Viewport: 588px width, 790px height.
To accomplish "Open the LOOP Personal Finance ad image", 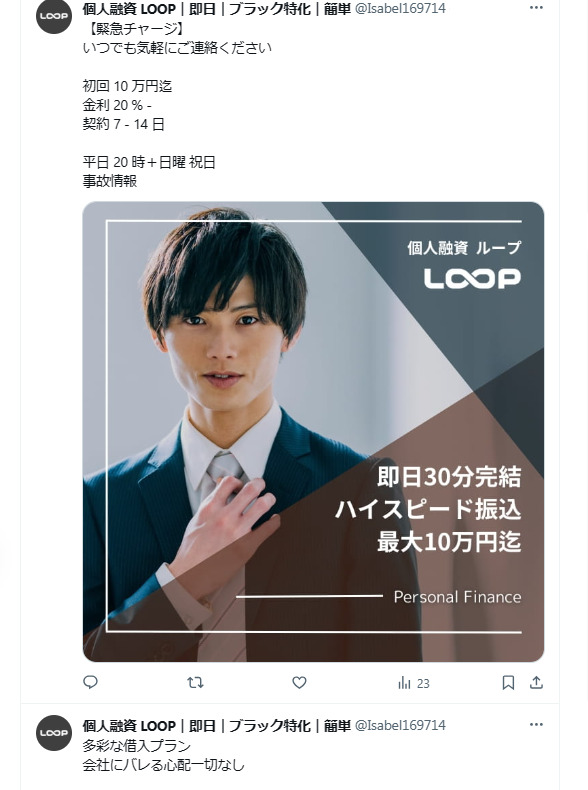I will (x=313, y=432).
